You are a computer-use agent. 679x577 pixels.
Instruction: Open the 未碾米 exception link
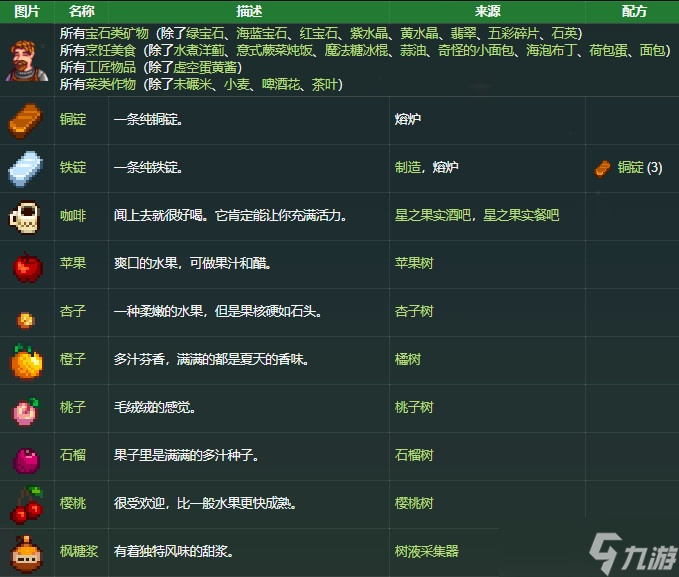pyautogui.click(x=192, y=84)
